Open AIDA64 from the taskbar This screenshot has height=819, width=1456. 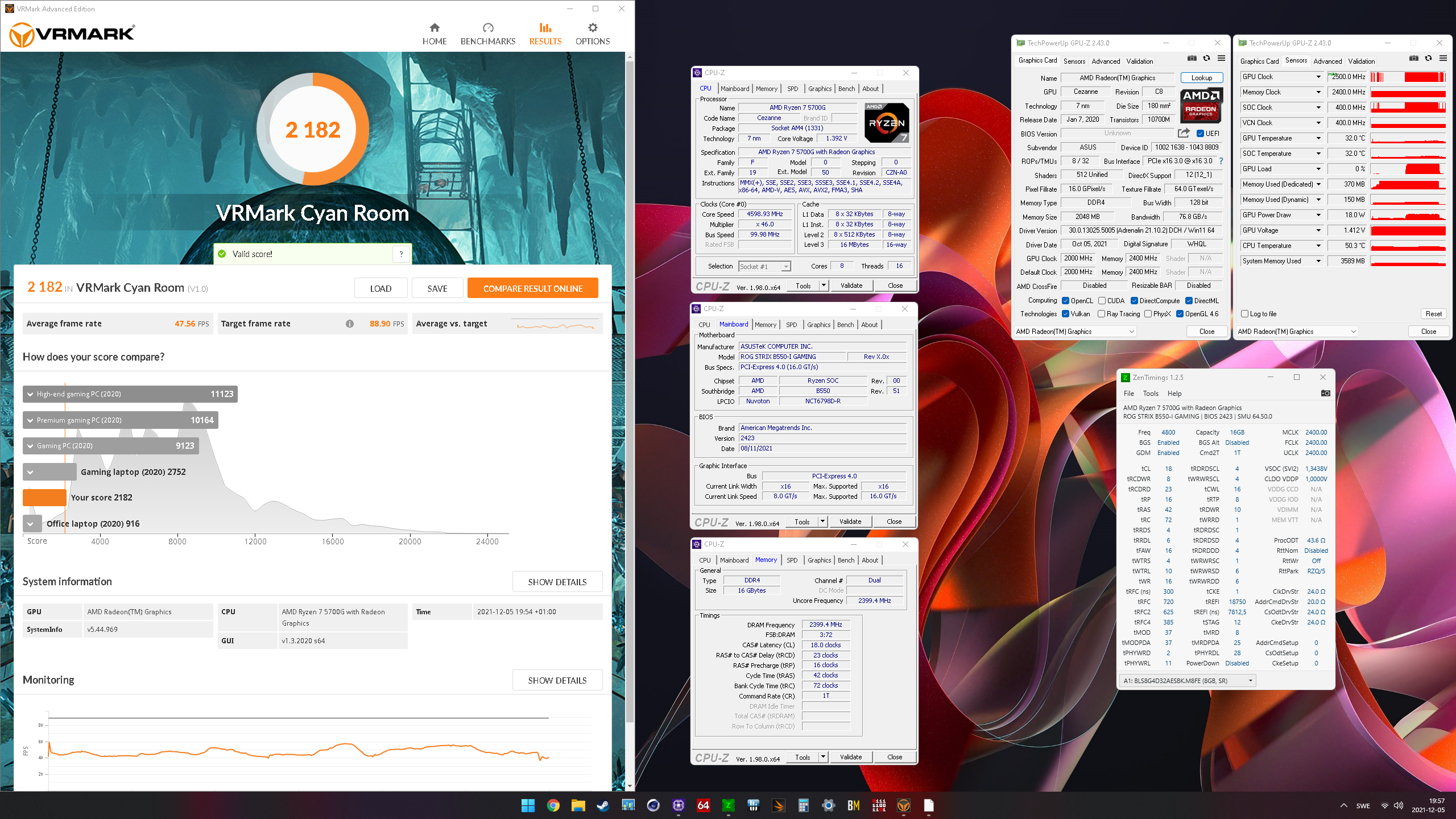pos(703,805)
